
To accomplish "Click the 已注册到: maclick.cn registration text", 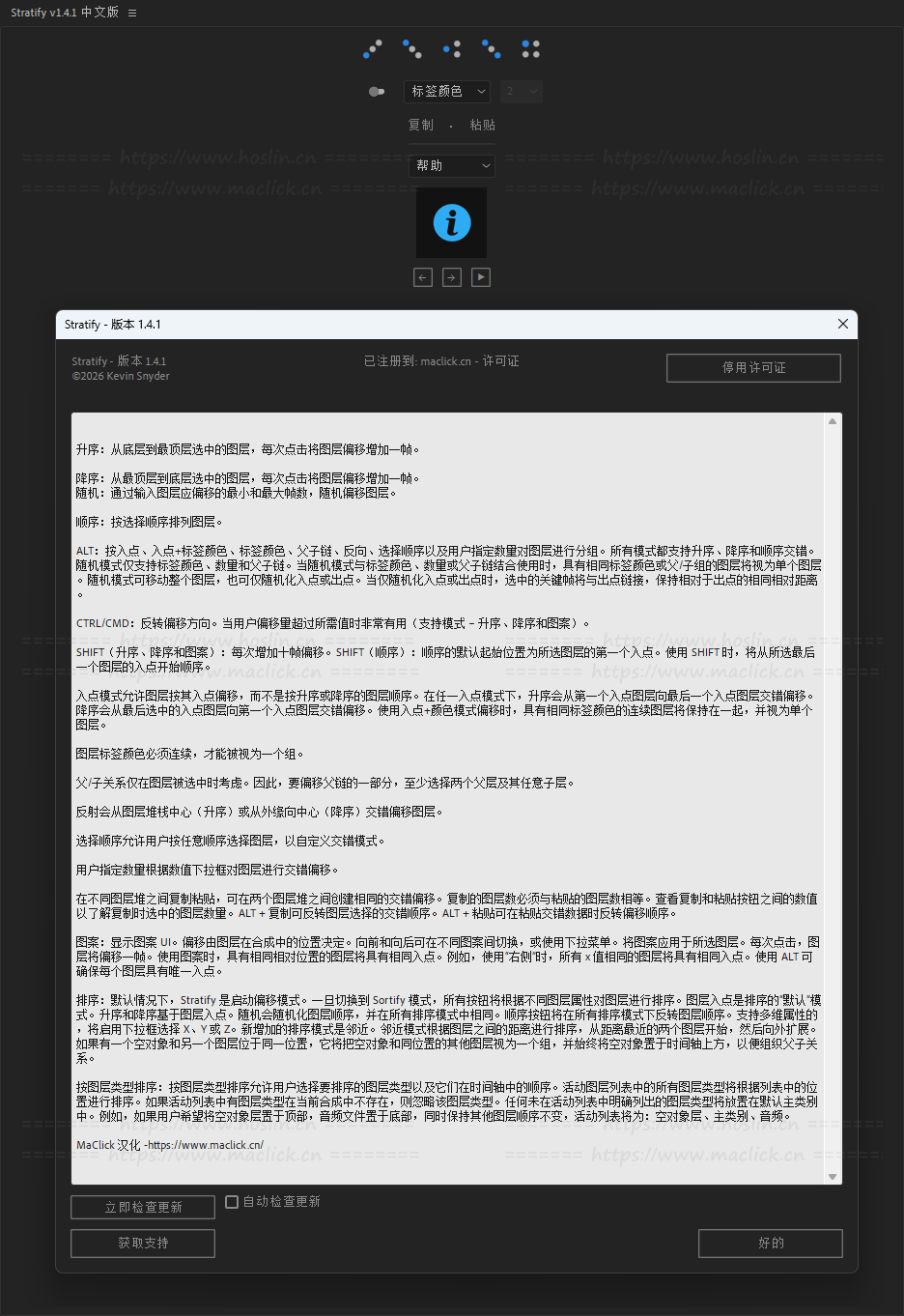I will 441,361.
